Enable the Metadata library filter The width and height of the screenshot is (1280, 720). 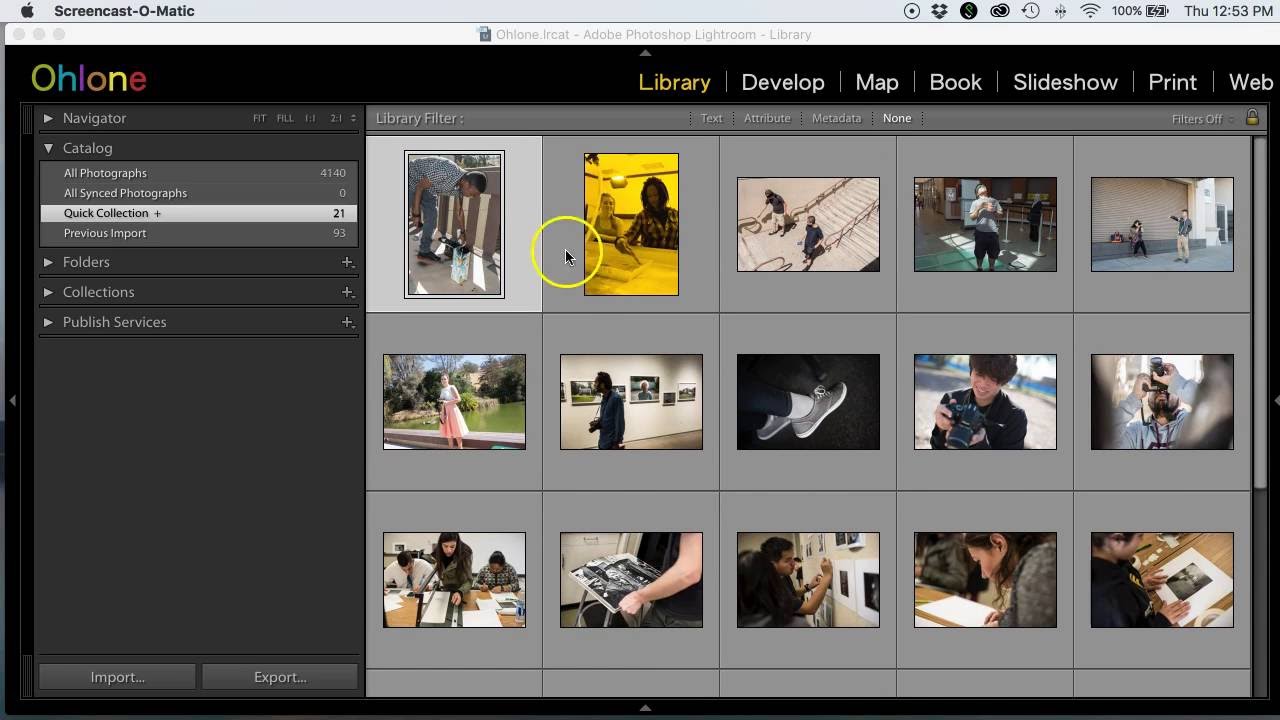[836, 118]
